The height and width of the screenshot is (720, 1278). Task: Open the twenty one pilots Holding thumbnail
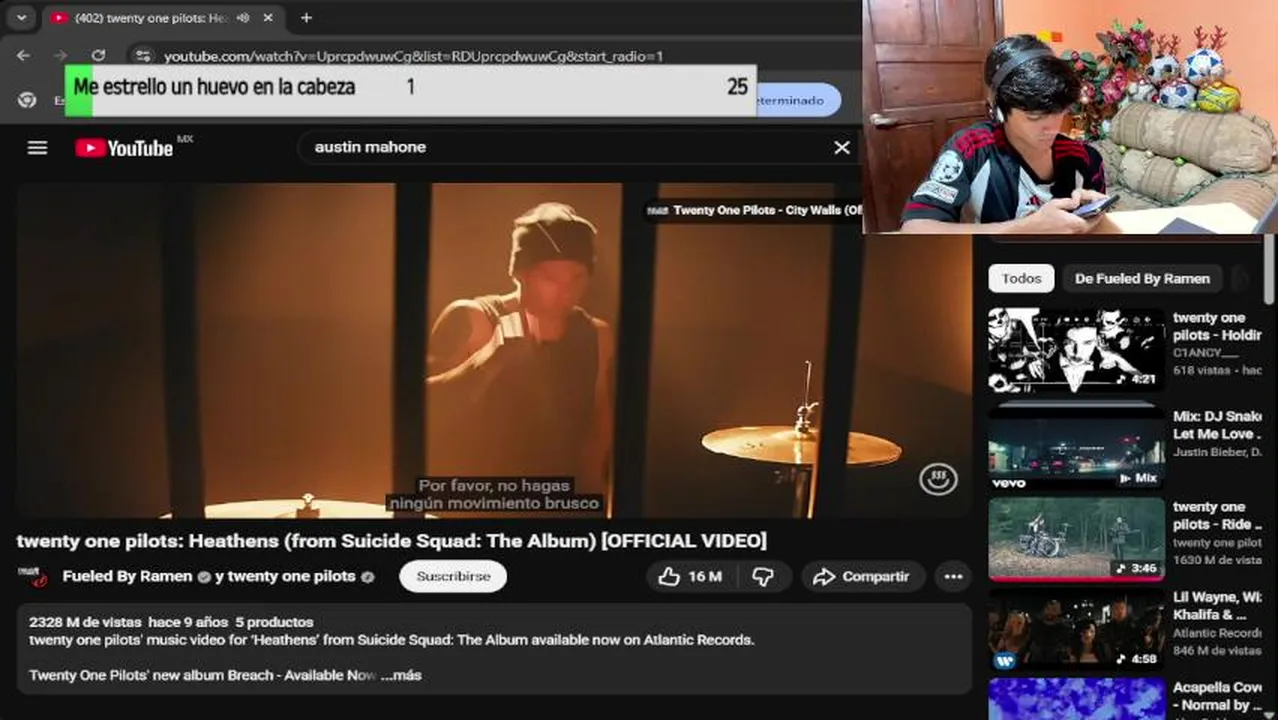pos(1076,350)
